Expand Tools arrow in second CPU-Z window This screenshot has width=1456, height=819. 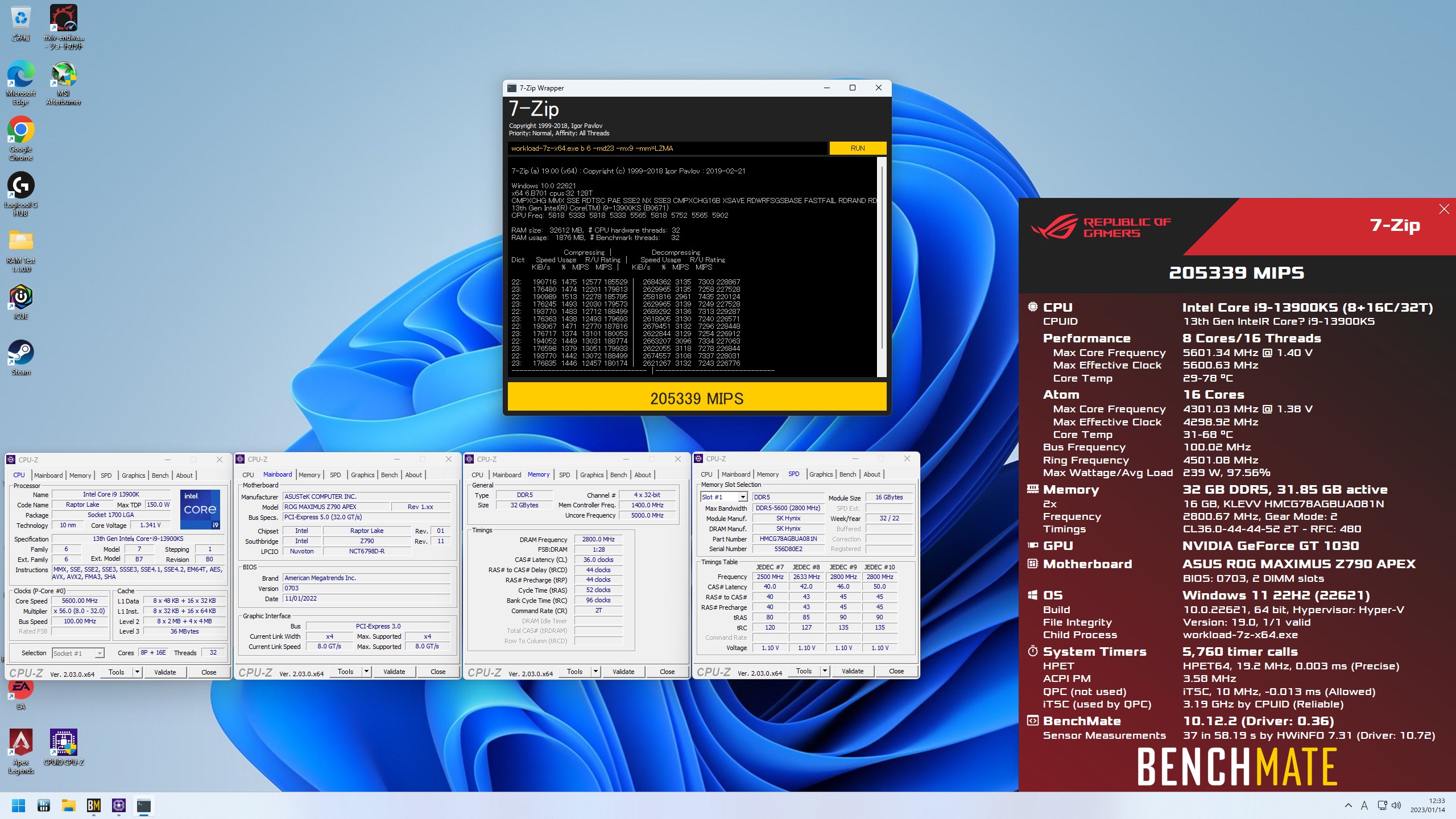(366, 672)
